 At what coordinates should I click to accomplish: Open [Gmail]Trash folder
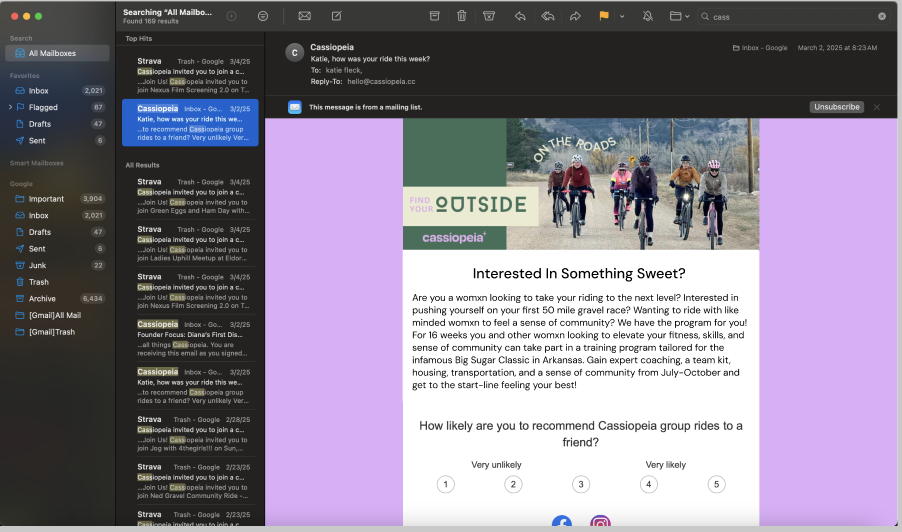tap(57, 332)
